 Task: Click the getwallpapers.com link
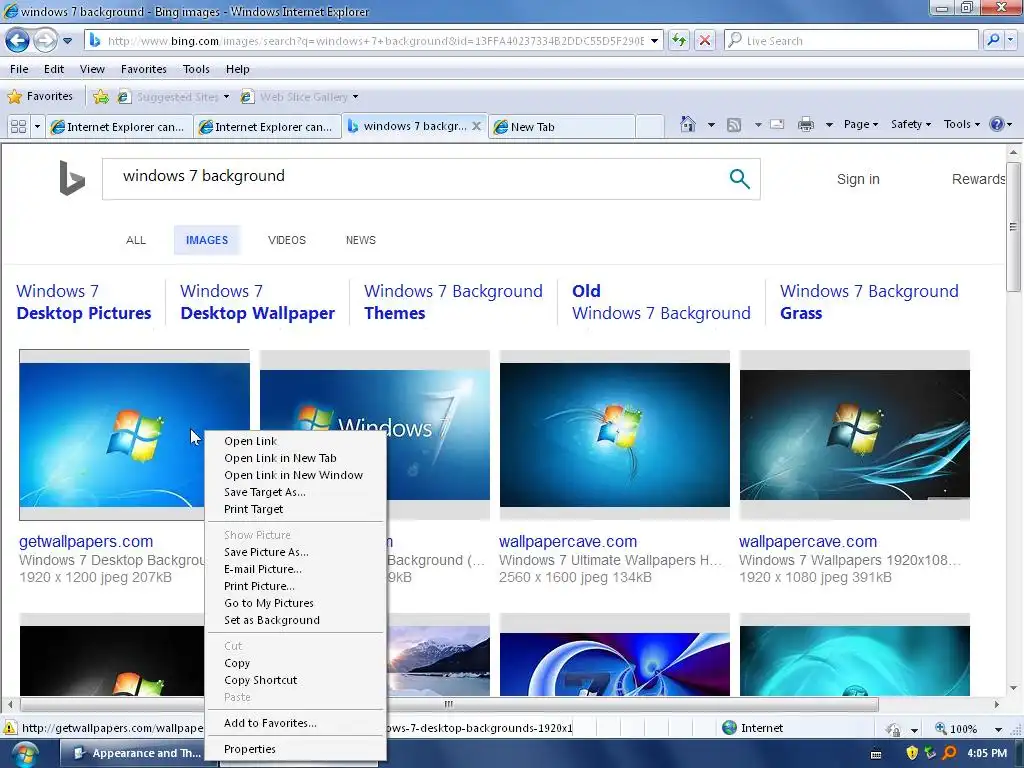tap(86, 541)
